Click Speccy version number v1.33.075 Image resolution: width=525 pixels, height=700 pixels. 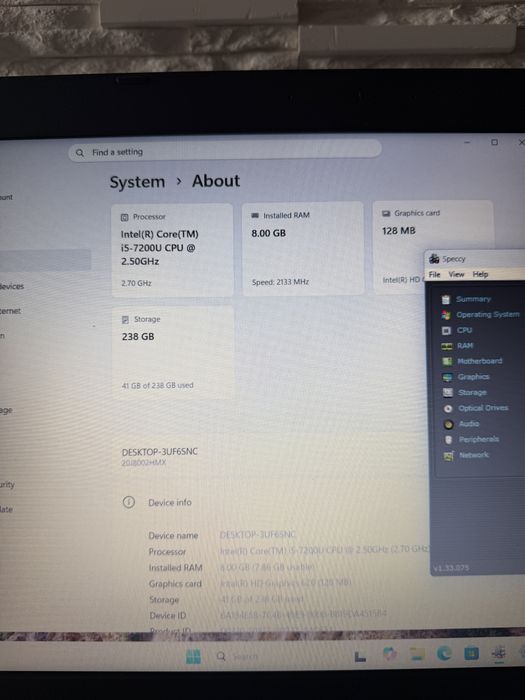coord(451,568)
